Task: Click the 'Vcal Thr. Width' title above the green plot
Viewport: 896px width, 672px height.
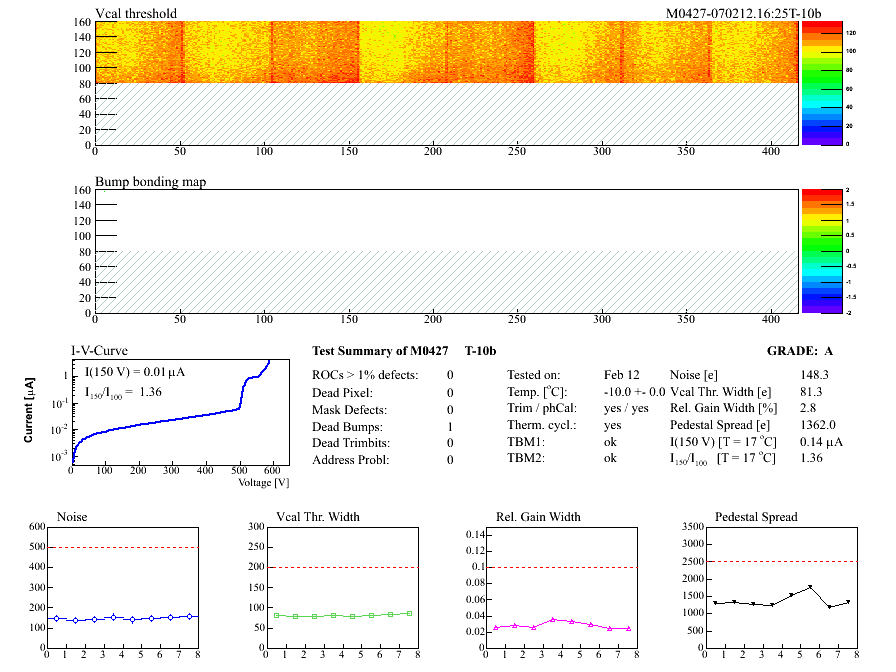Action: coord(318,517)
